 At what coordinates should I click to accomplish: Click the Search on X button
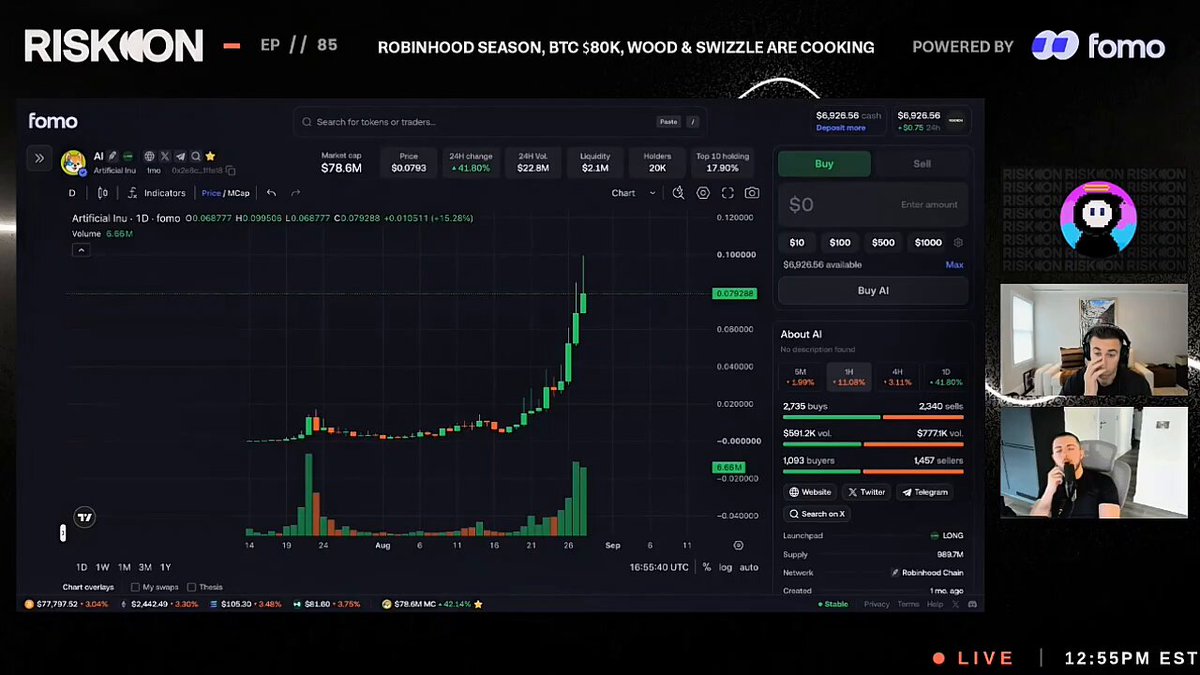click(x=818, y=514)
